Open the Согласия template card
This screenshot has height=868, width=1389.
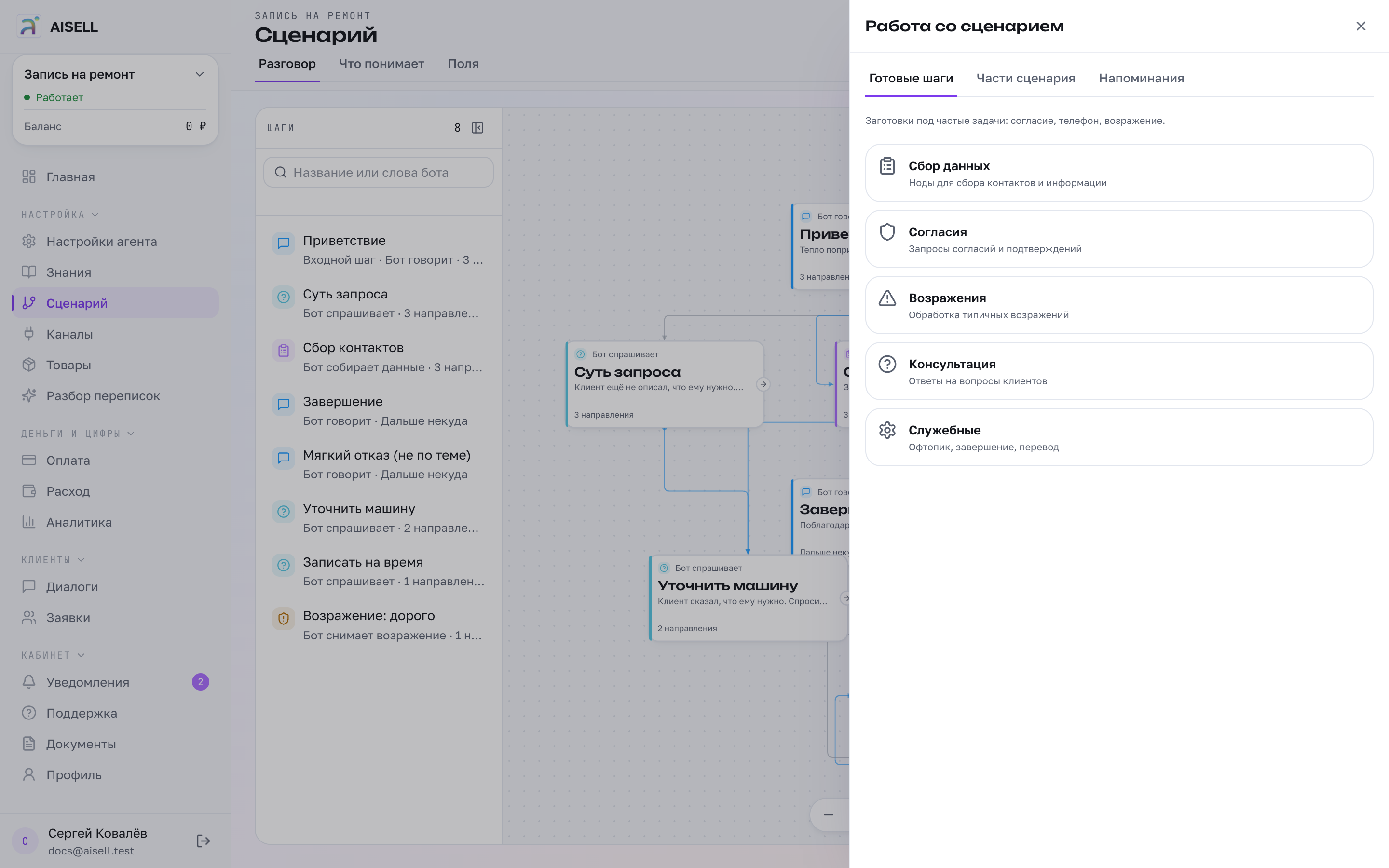1118,239
